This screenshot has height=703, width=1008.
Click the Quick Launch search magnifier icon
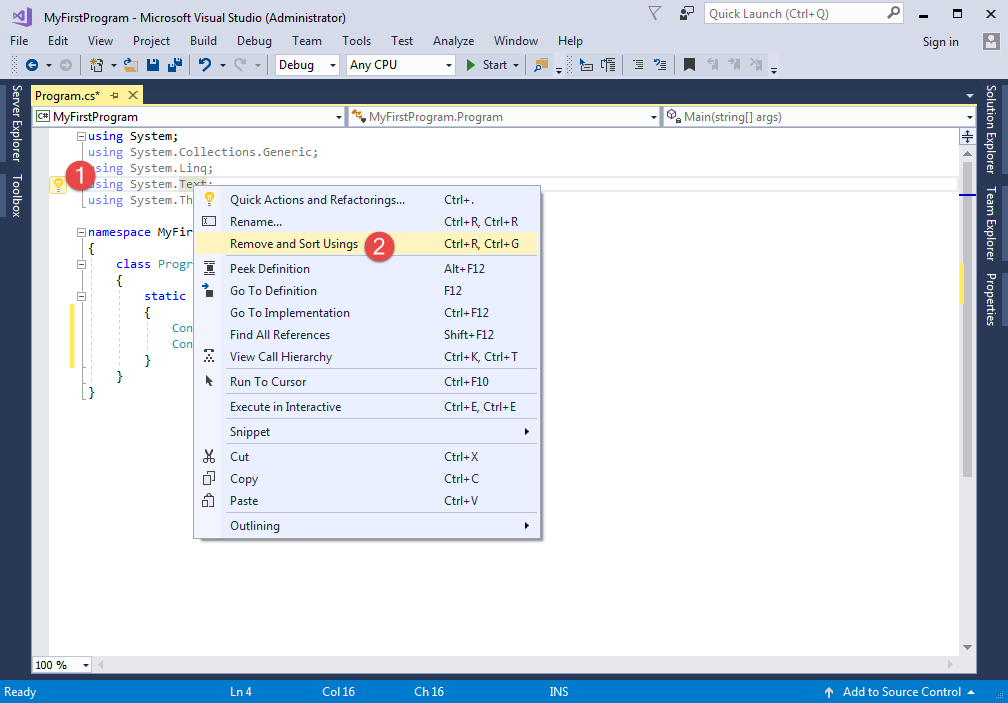[x=894, y=13]
